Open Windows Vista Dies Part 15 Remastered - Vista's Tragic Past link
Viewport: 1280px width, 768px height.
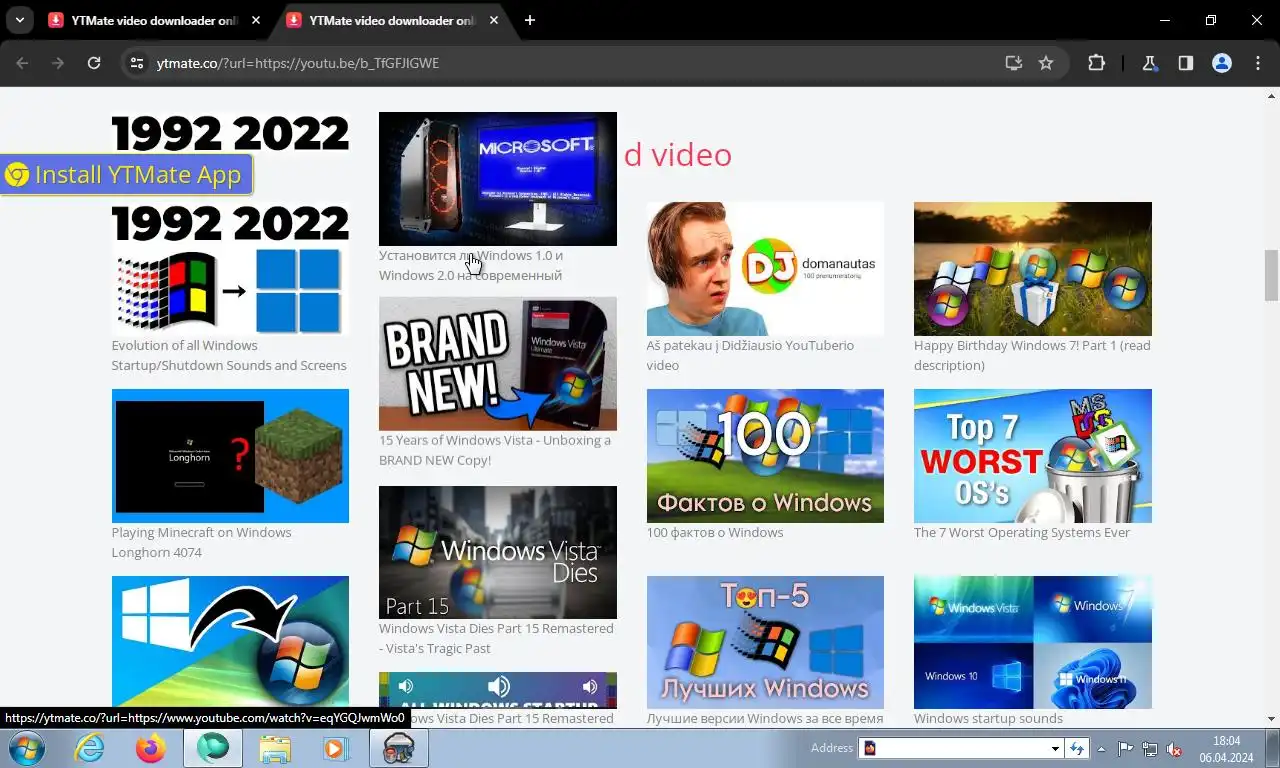(496, 638)
